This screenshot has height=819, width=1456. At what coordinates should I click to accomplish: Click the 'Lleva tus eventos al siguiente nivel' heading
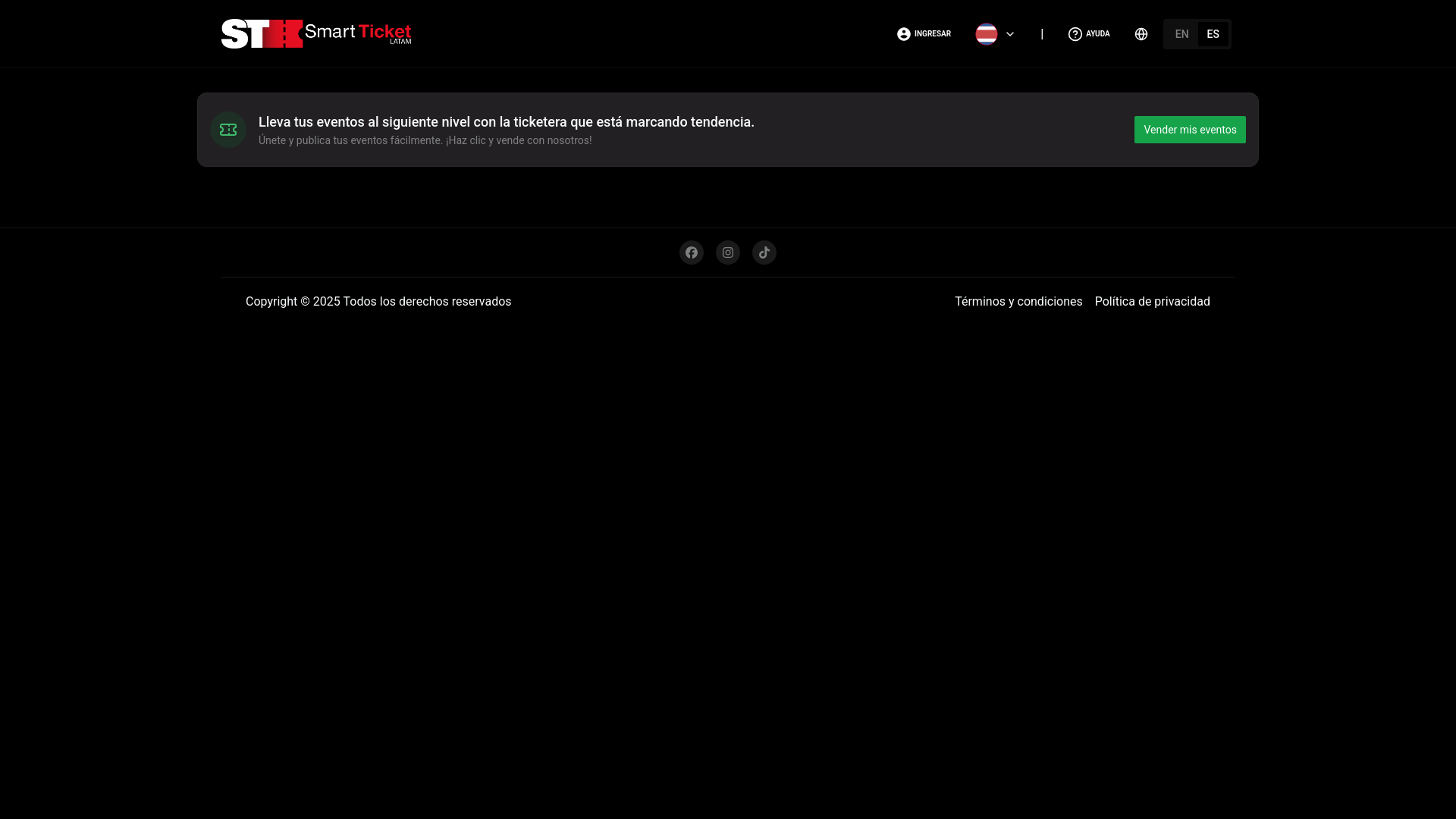[x=507, y=122]
